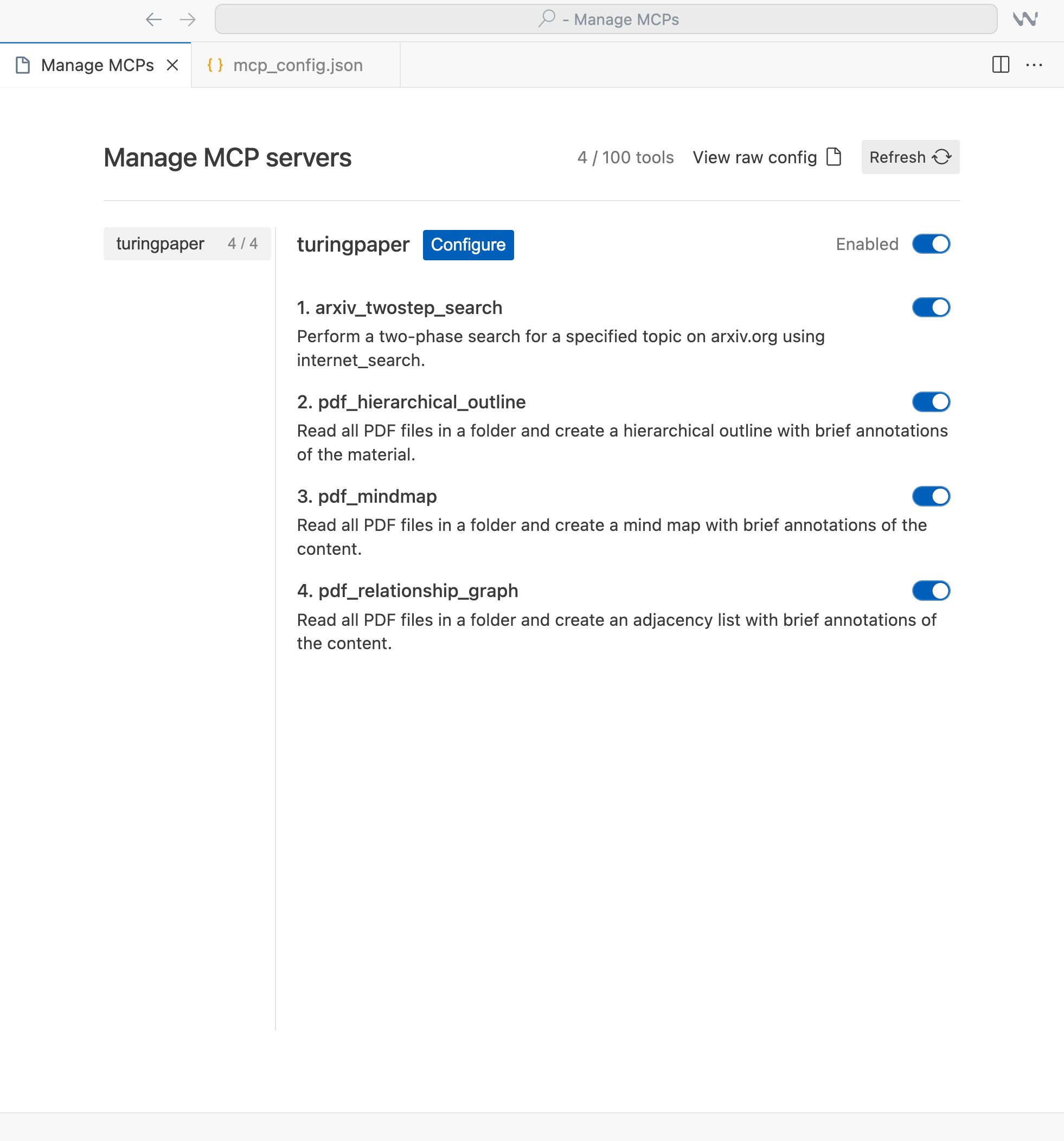1064x1141 pixels.
Task: Disable the pdf_mindmap tool
Action: pyautogui.click(x=930, y=496)
